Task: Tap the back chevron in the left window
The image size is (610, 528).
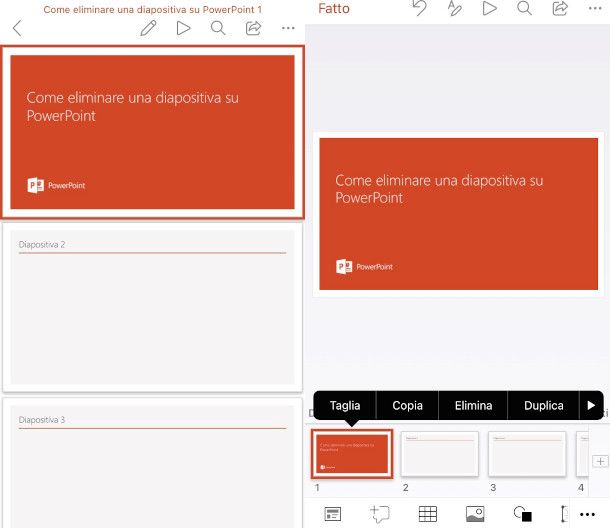Action: (x=17, y=28)
